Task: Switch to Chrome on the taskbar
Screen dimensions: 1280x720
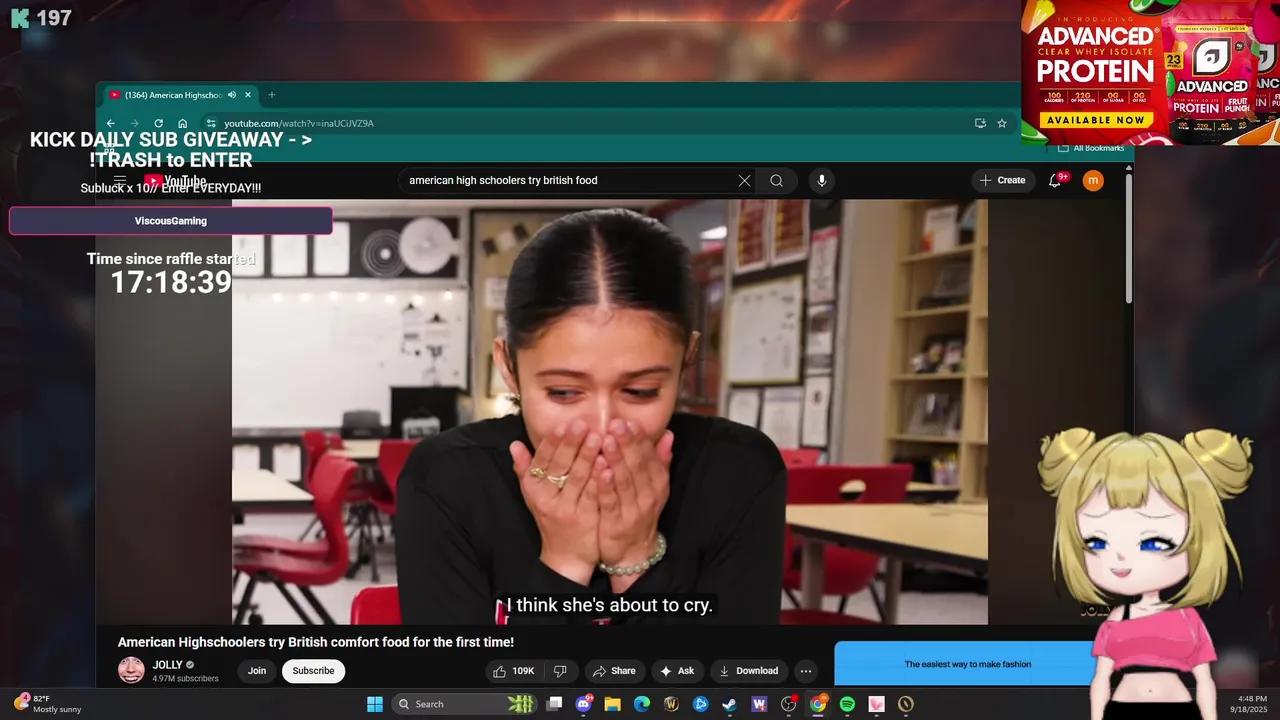Action: coord(818,704)
